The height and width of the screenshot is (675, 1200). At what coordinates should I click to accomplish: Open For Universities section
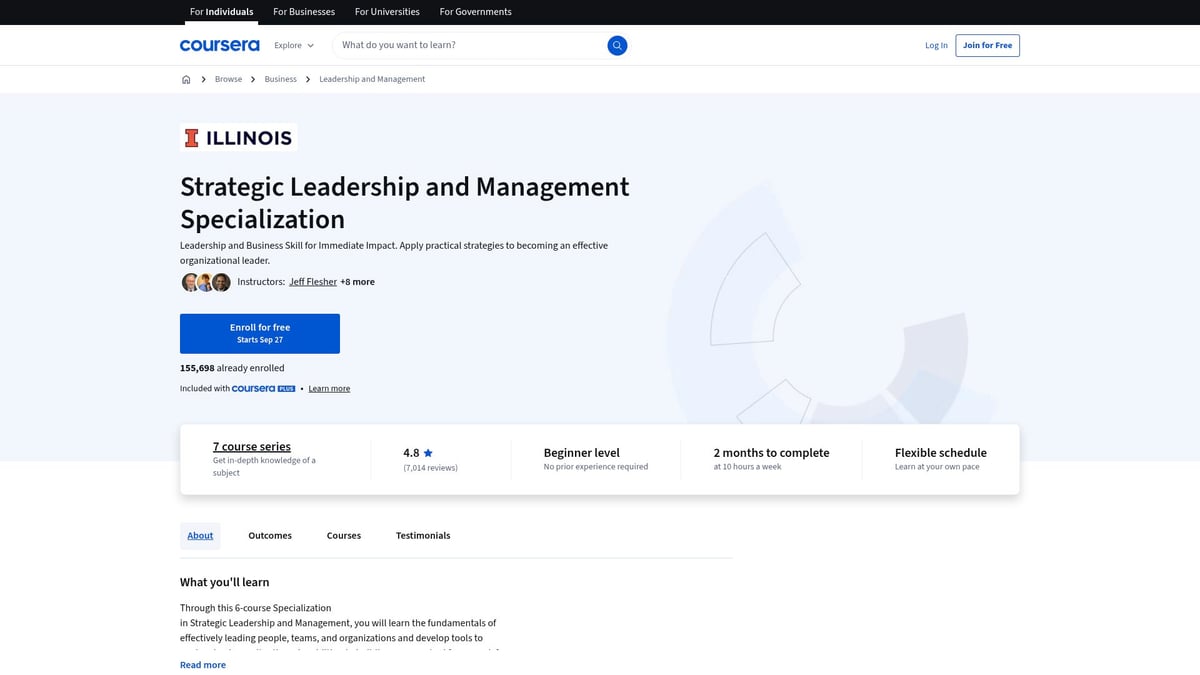click(x=387, y=12)
